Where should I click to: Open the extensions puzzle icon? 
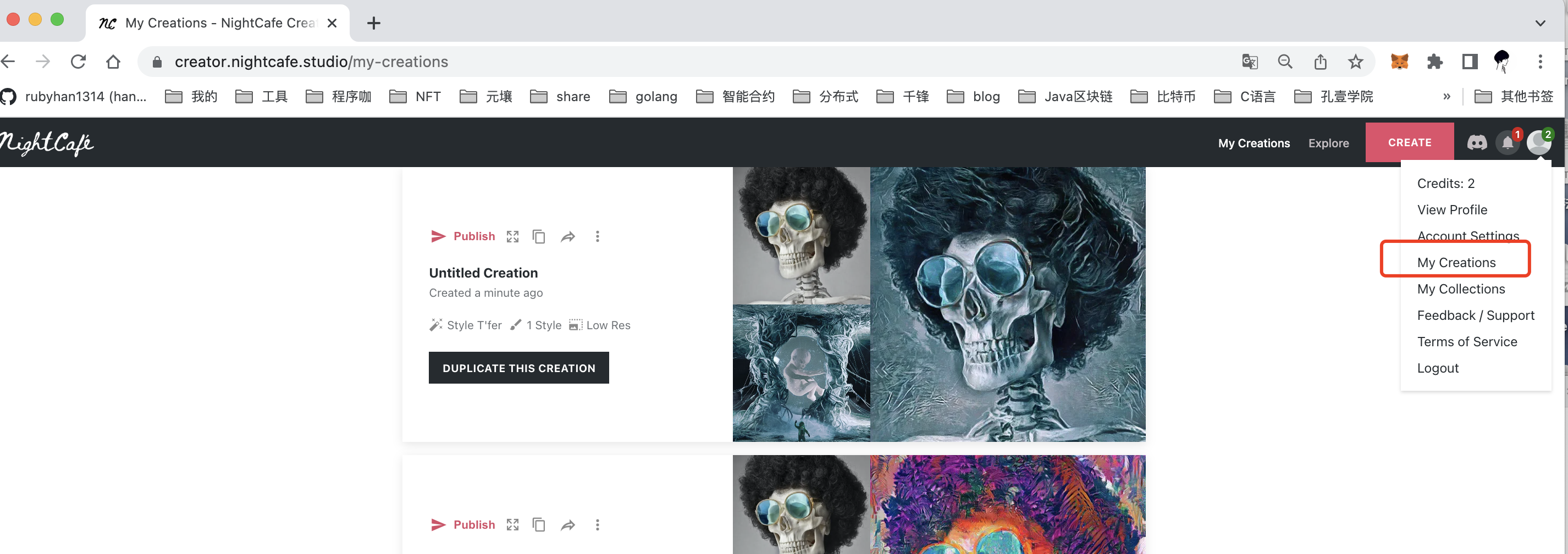1435,62
